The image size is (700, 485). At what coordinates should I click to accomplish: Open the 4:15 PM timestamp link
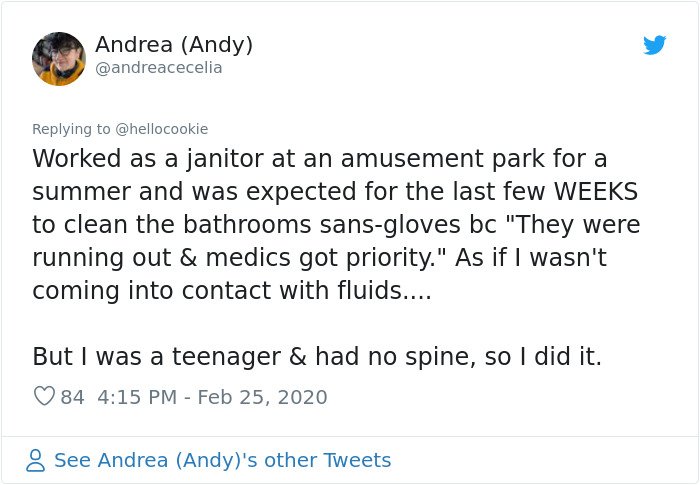pyautogui.click(x=137, y=397)
